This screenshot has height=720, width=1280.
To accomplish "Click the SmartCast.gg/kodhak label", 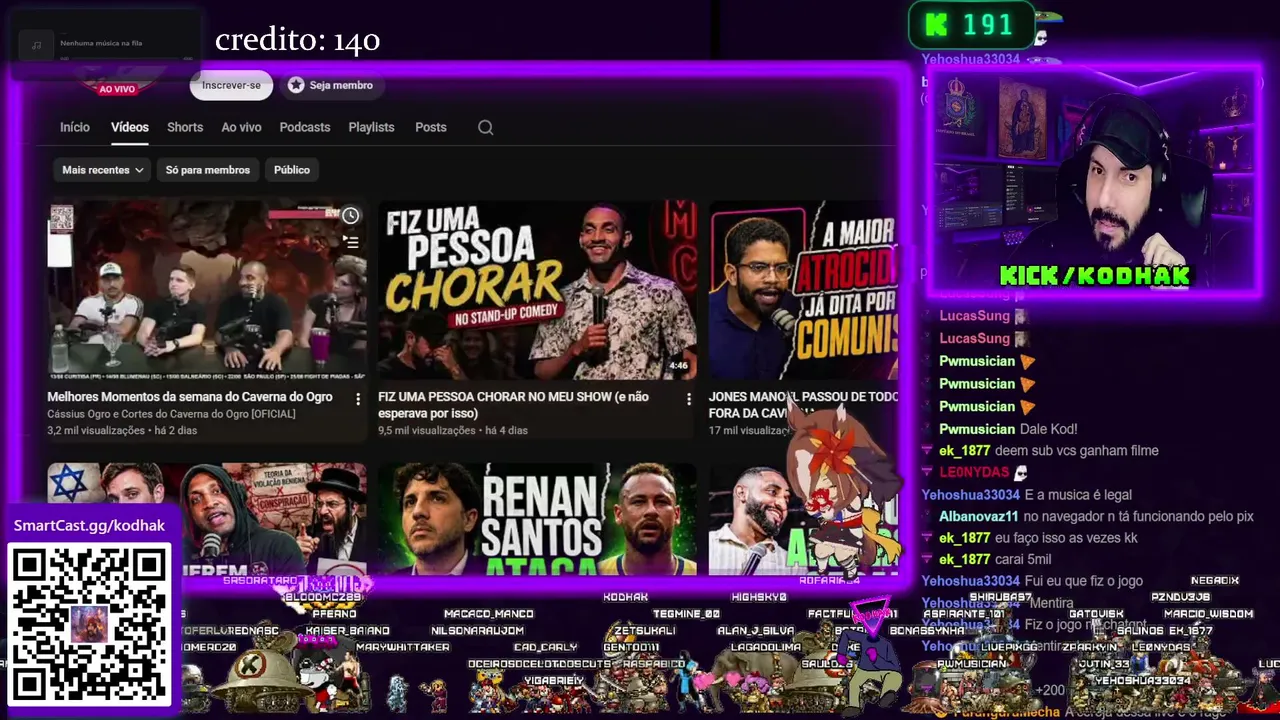I will click(x=89, y=526).
